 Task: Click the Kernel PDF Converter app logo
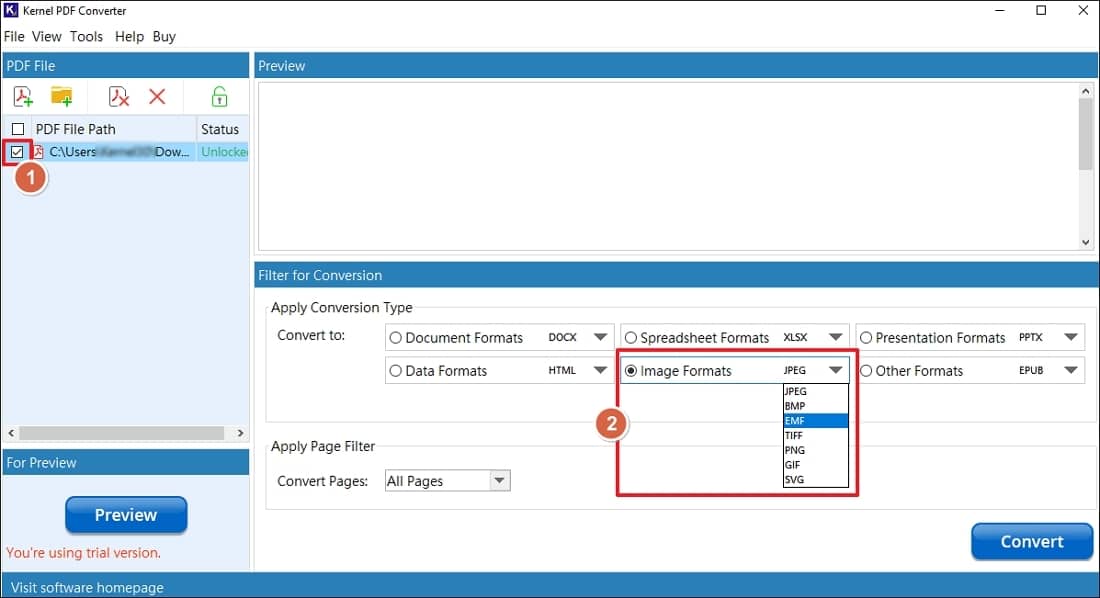(11, 10)
